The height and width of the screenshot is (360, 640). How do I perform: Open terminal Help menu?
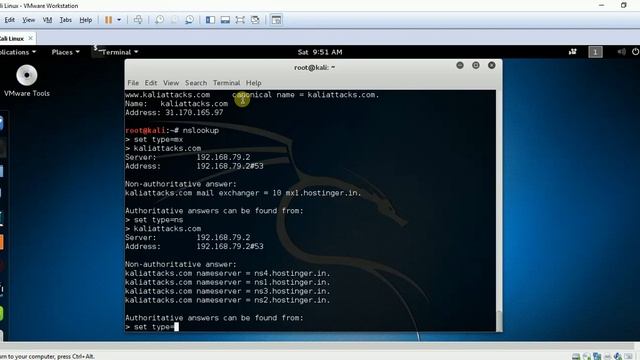(x=253, y=83)
